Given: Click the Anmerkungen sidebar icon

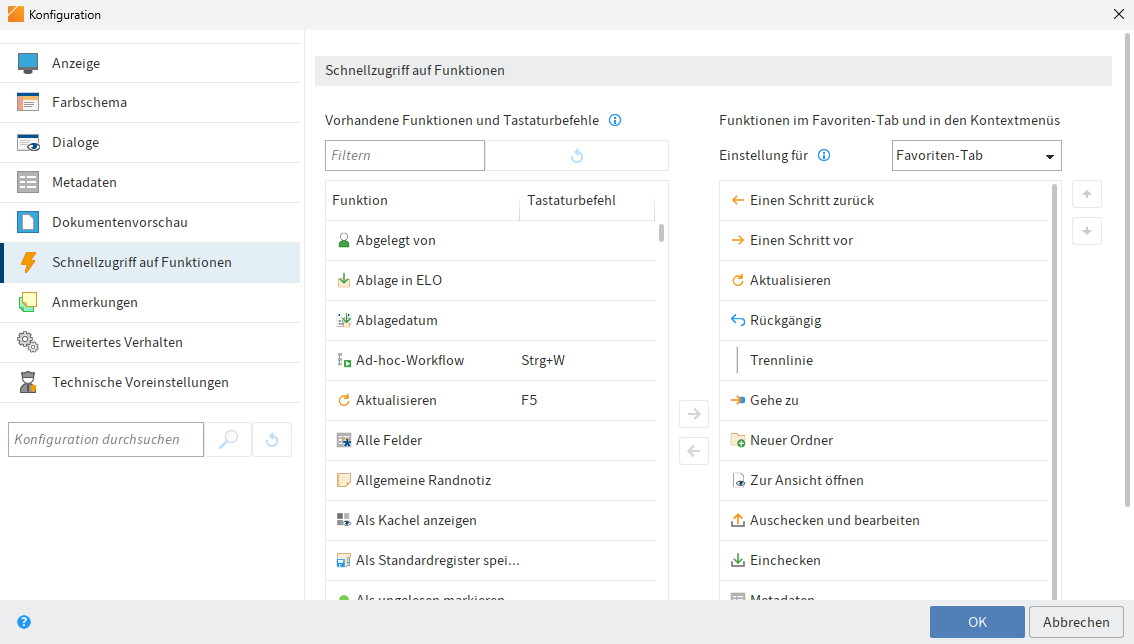Looking at the screenshot, I should coord(27,301).
